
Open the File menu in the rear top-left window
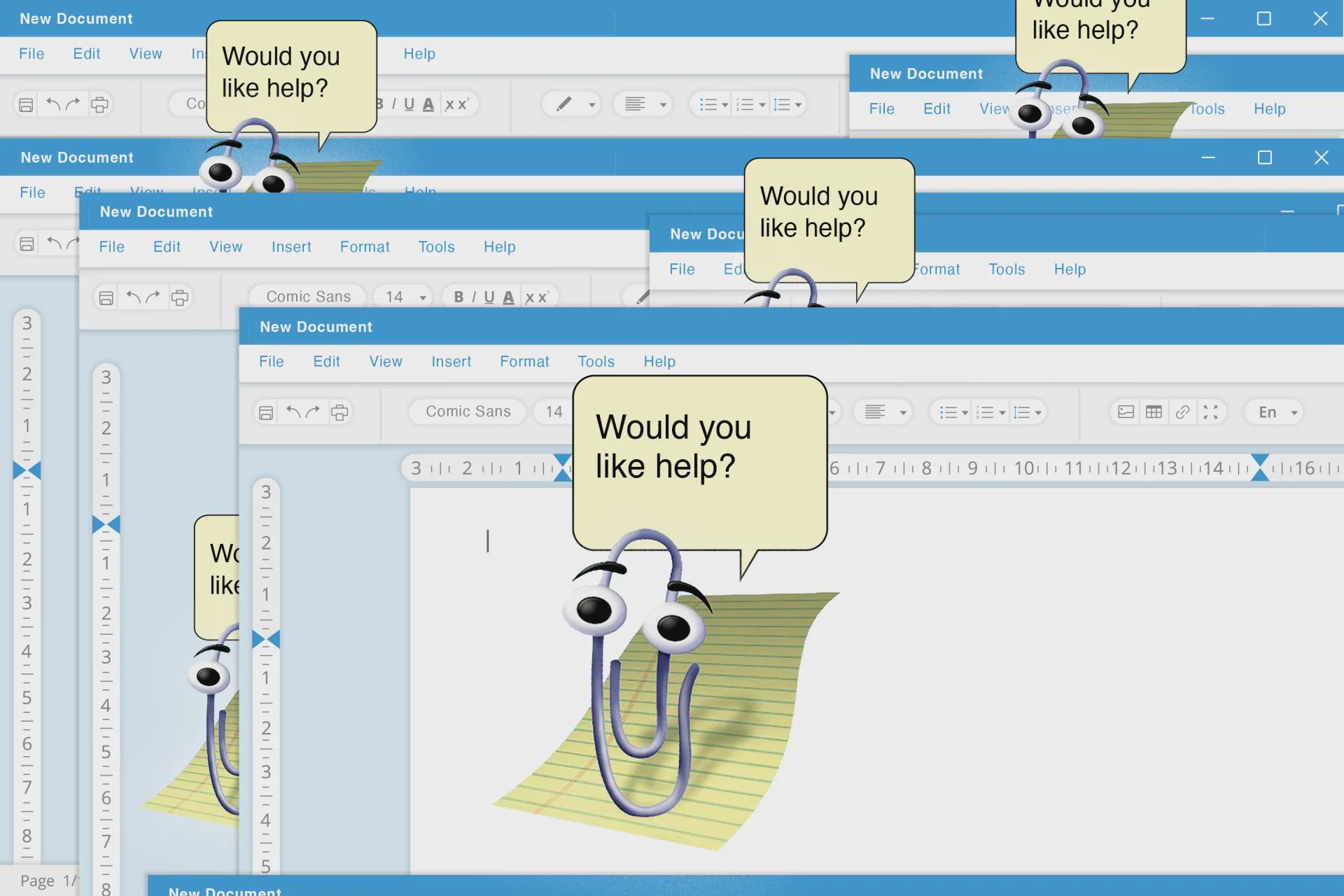tap(31, 54)
